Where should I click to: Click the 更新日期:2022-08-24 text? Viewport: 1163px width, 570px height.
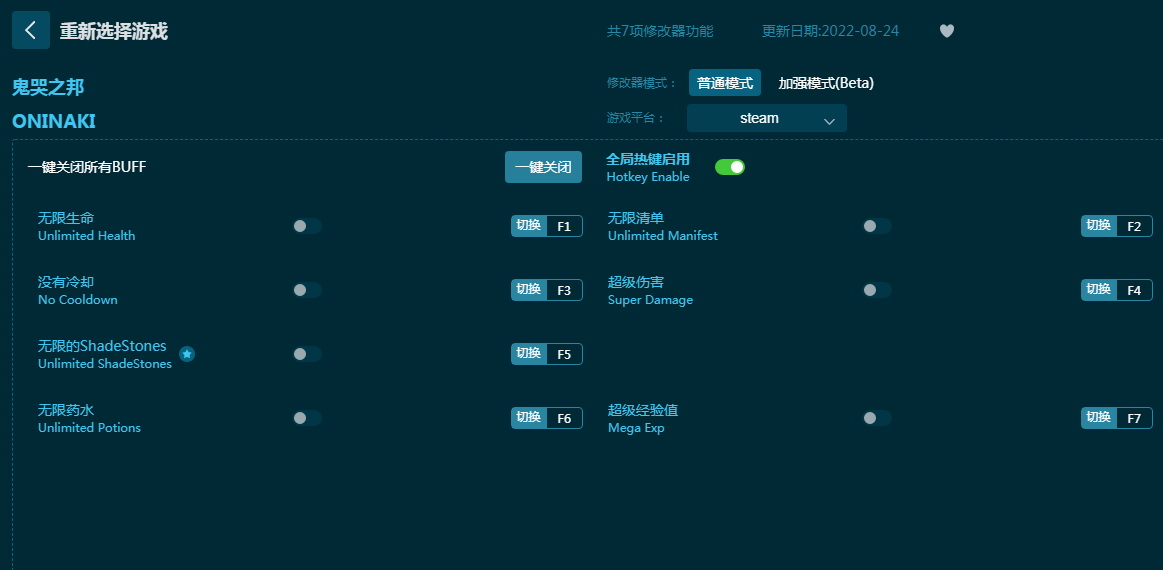tap(830, 31)
